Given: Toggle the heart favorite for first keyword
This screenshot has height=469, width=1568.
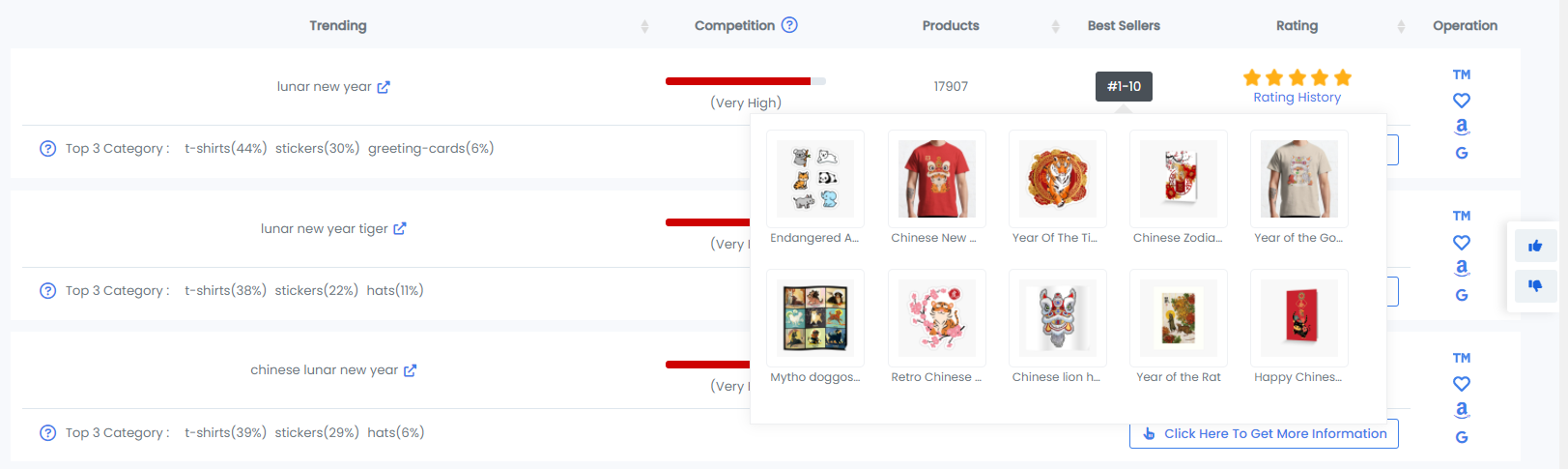Looking at the screenshot, I should click(x=1462, y=101).
